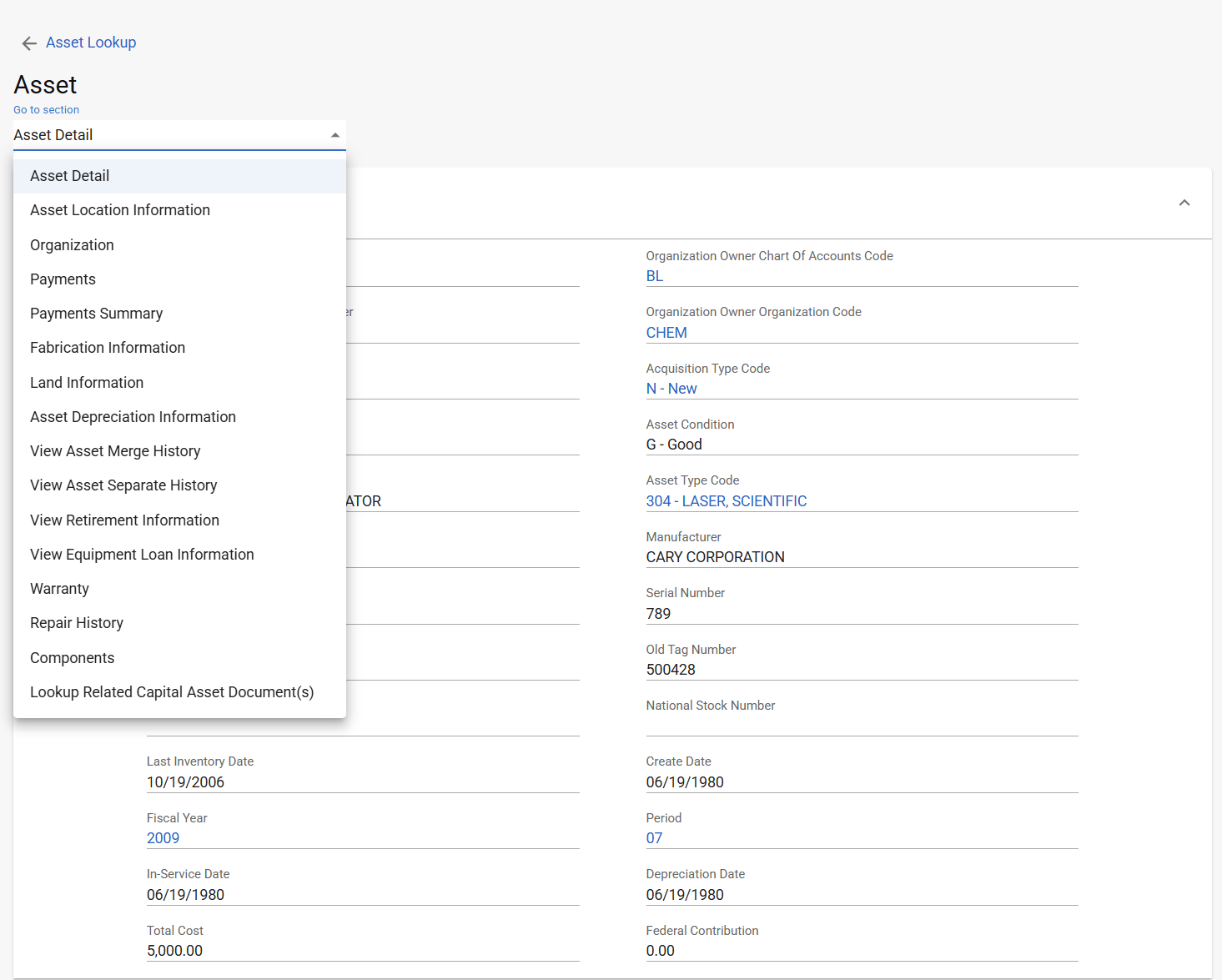Image resolution: width=1222 pixels, height=980 pixels.
Task: Choose View Asset Merge History
Action: pos(115,451)
